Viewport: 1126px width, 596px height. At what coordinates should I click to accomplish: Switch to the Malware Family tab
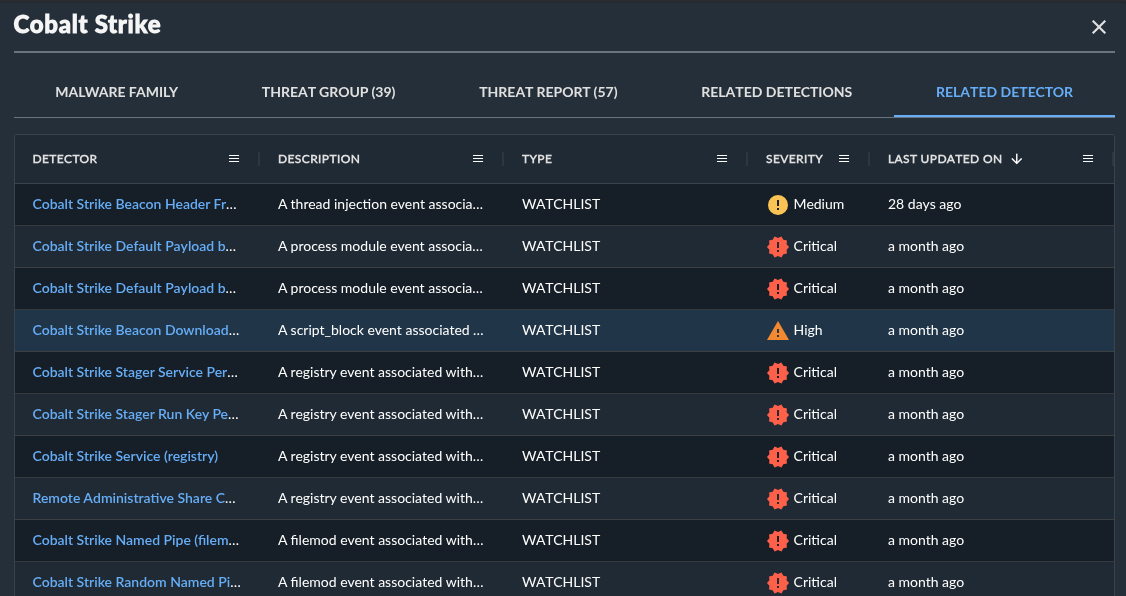(x=117, y=92)
